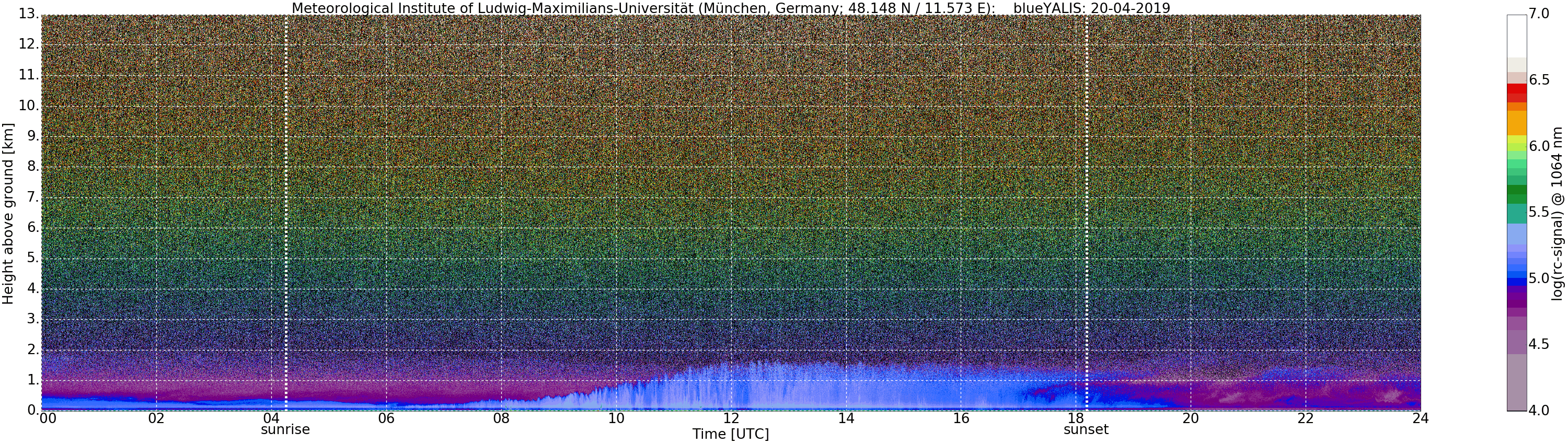Click the white top band of the colorbar
The height and width of the screenshot is (444, 1568).
[x=1517, y=36]
